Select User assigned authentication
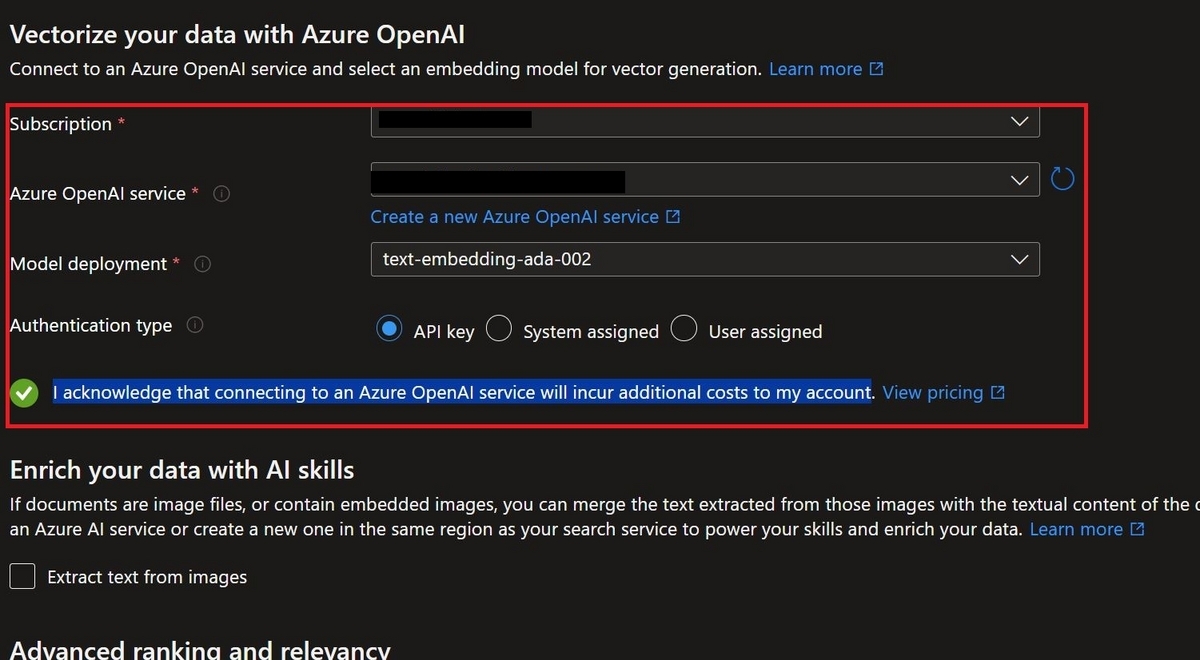 point(684,329)
